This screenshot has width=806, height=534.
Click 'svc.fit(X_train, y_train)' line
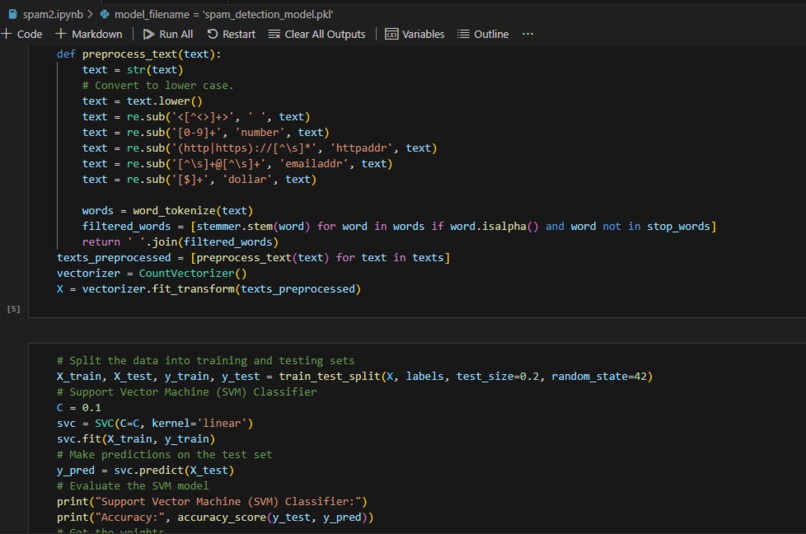pyautogui.click(x=136, y=439)
